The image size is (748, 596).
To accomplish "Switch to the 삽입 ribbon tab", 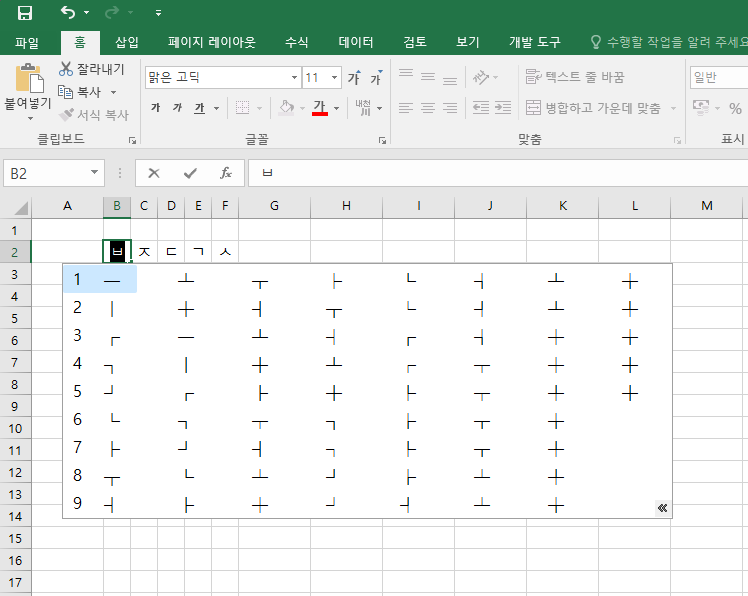I will [x=127, y=42].
